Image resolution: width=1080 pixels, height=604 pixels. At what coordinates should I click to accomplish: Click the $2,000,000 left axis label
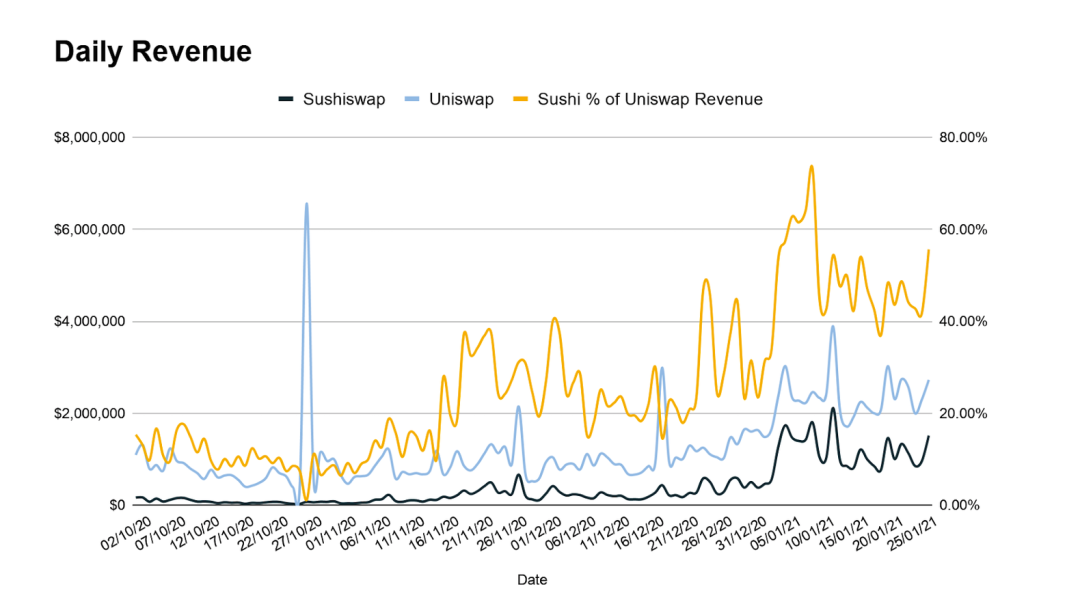(87, 413)
